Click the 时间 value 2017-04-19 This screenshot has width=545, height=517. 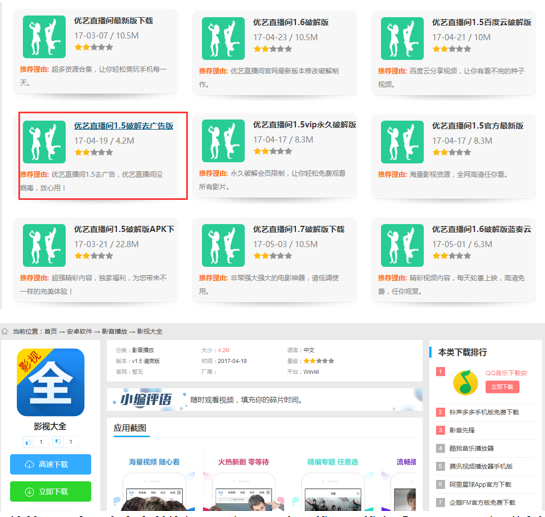pyautogui.click(x=232, y=361)
